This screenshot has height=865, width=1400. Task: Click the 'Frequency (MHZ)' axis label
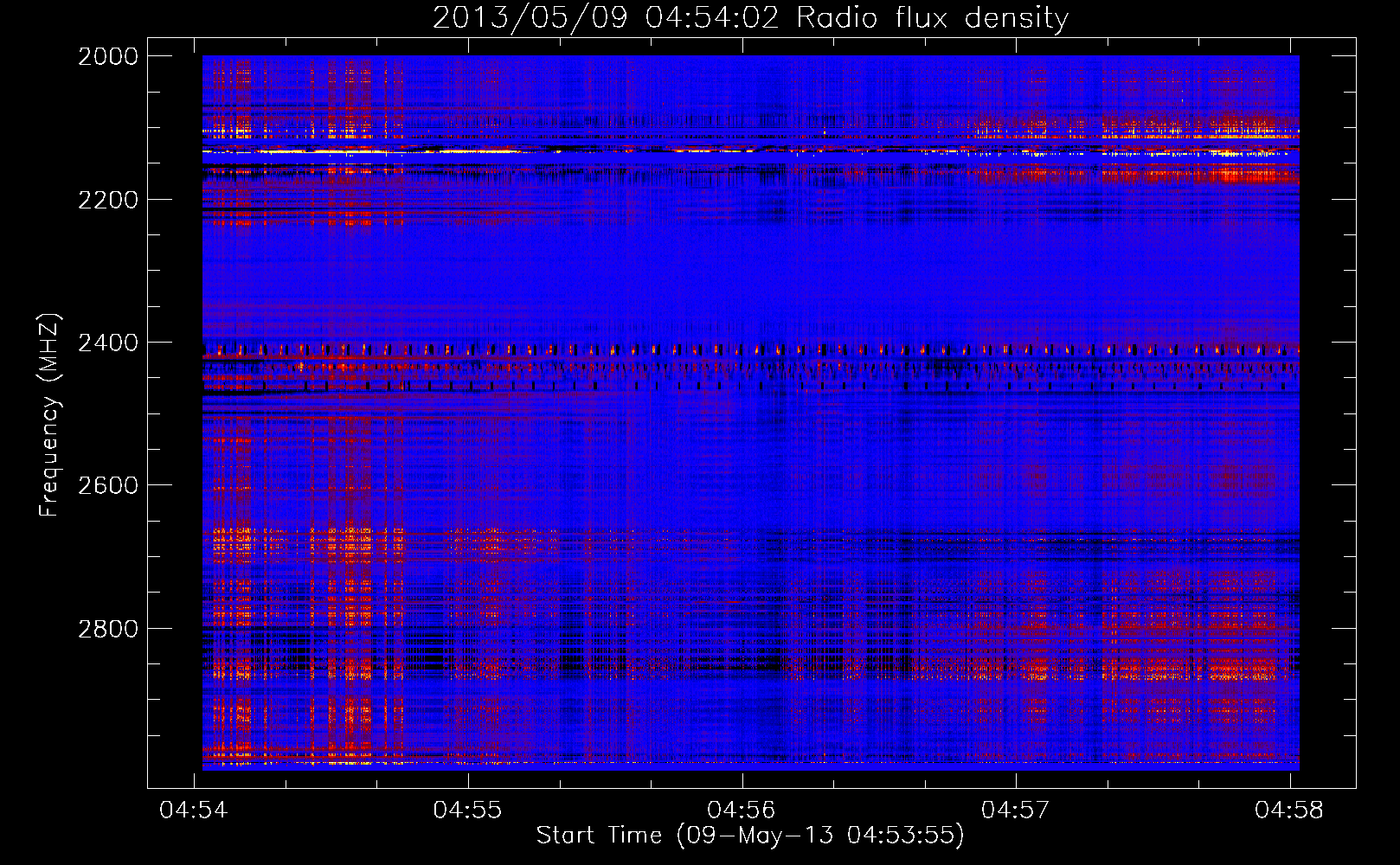pos(49,415)
